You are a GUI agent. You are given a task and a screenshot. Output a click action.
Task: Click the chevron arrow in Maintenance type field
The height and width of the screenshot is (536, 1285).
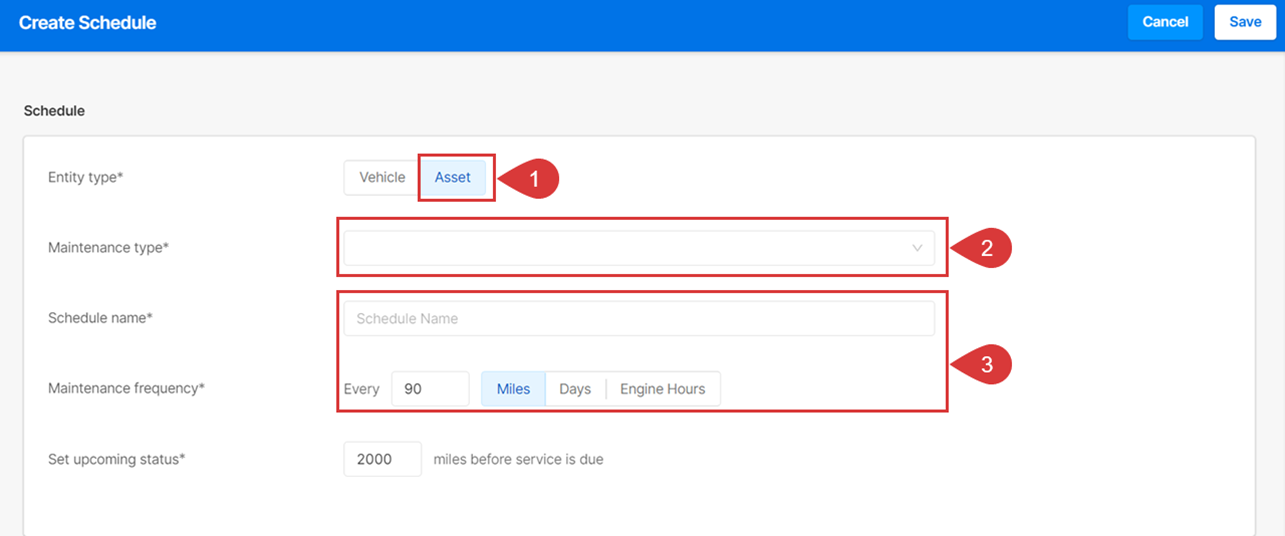(917, 248)
